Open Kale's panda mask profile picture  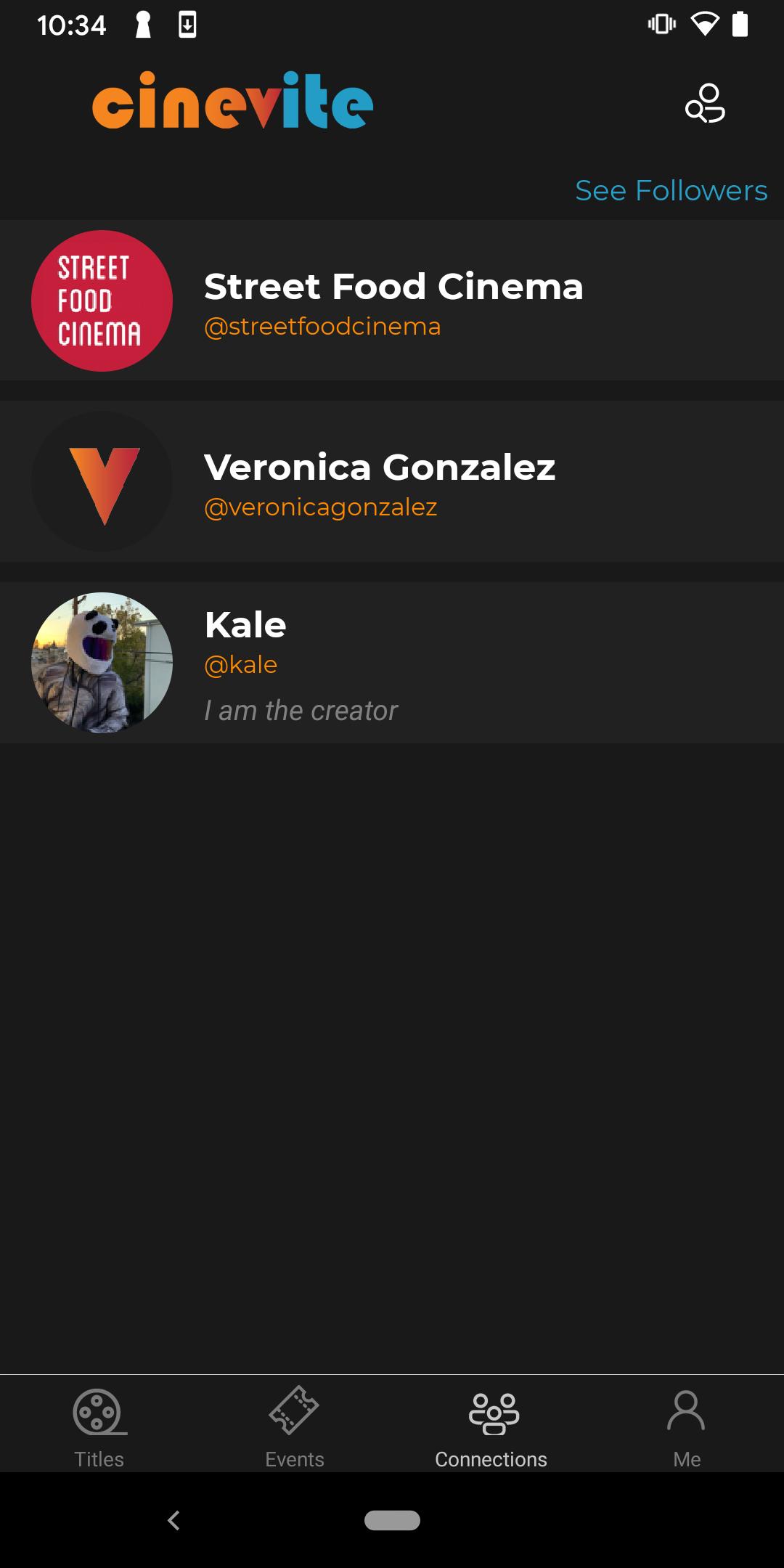click(102, 662)
